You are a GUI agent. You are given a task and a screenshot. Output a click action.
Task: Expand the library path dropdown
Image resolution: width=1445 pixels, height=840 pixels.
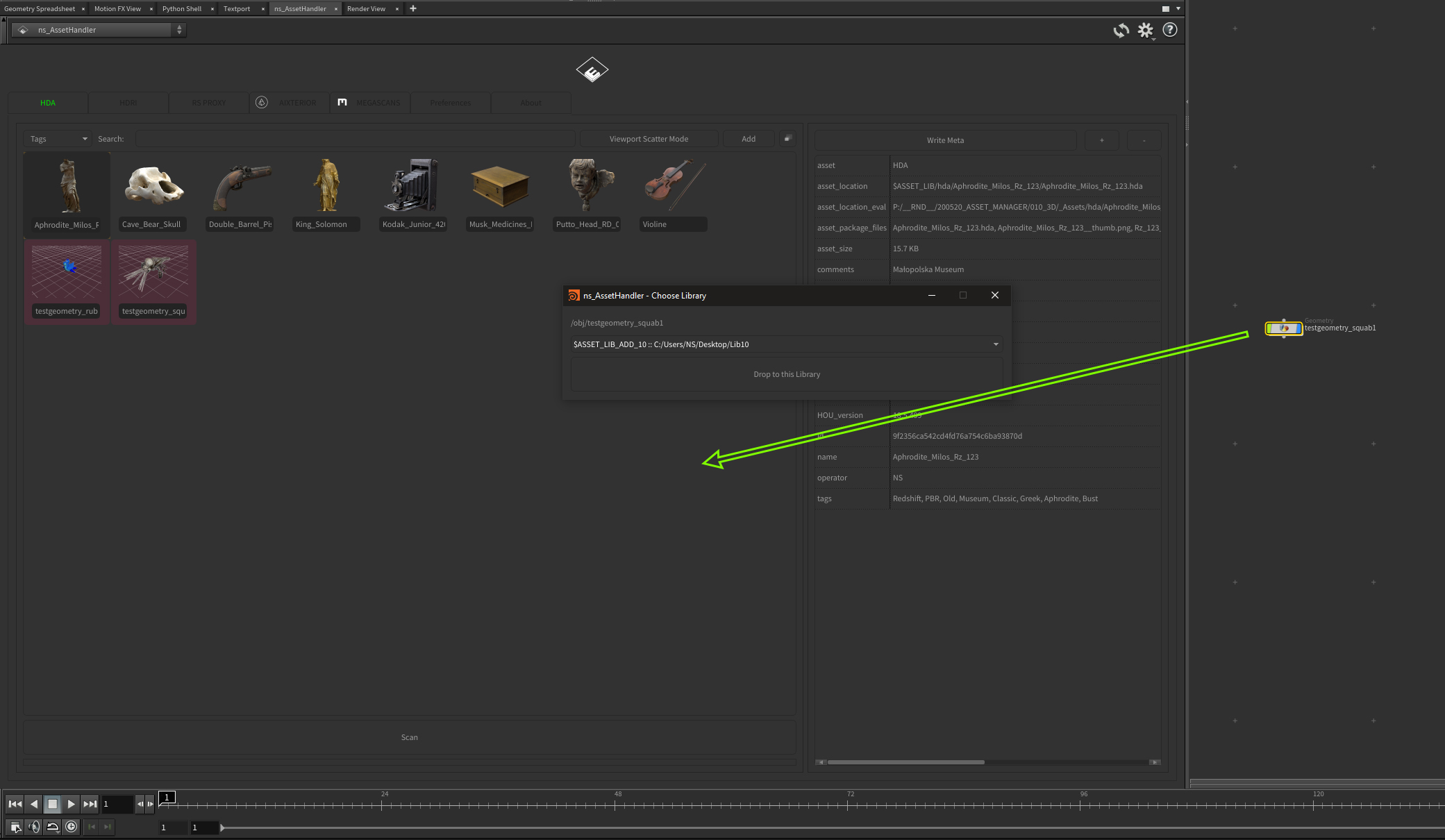click(995, 344)
